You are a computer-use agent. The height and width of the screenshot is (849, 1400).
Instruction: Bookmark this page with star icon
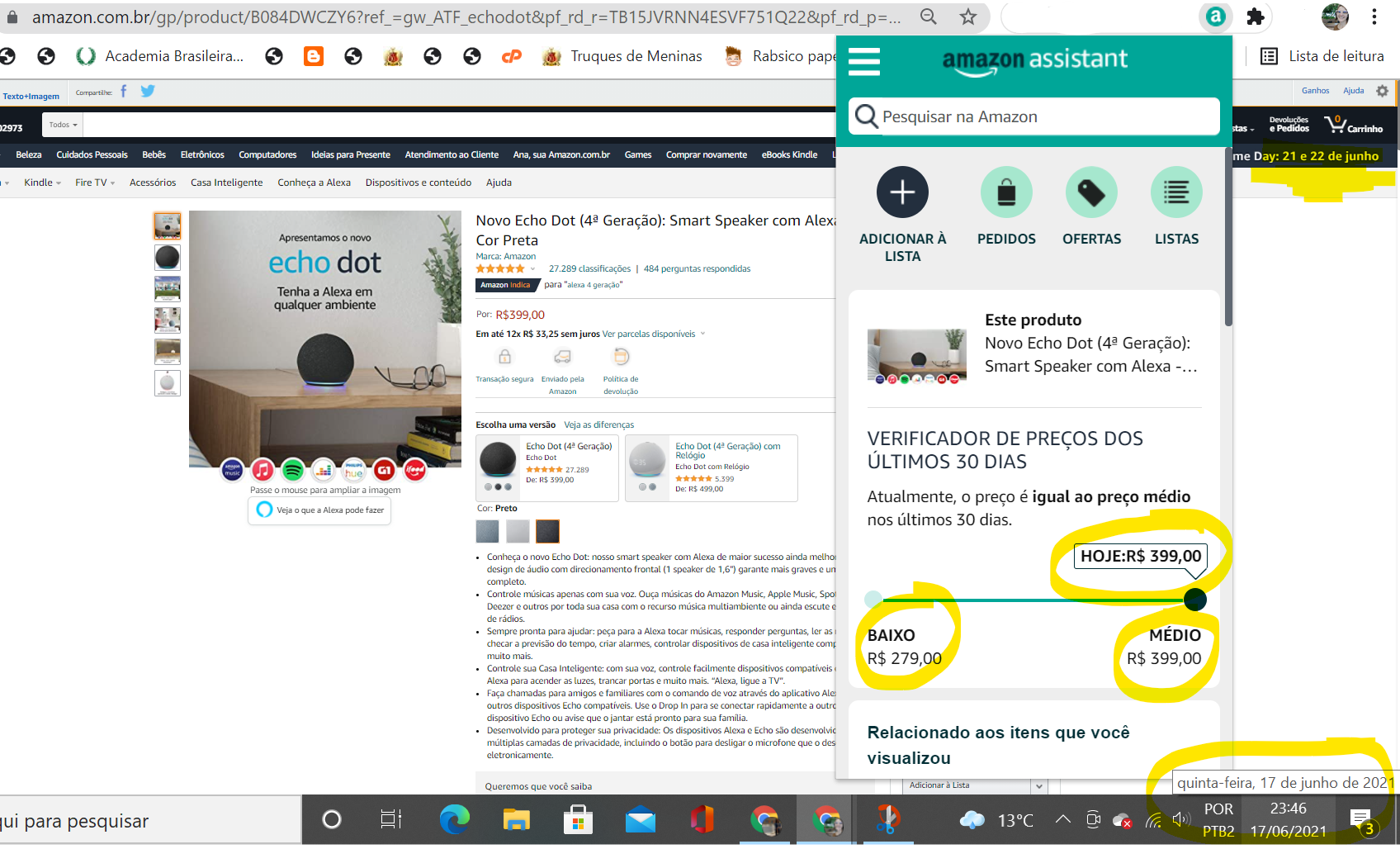[x=968, y=17]
